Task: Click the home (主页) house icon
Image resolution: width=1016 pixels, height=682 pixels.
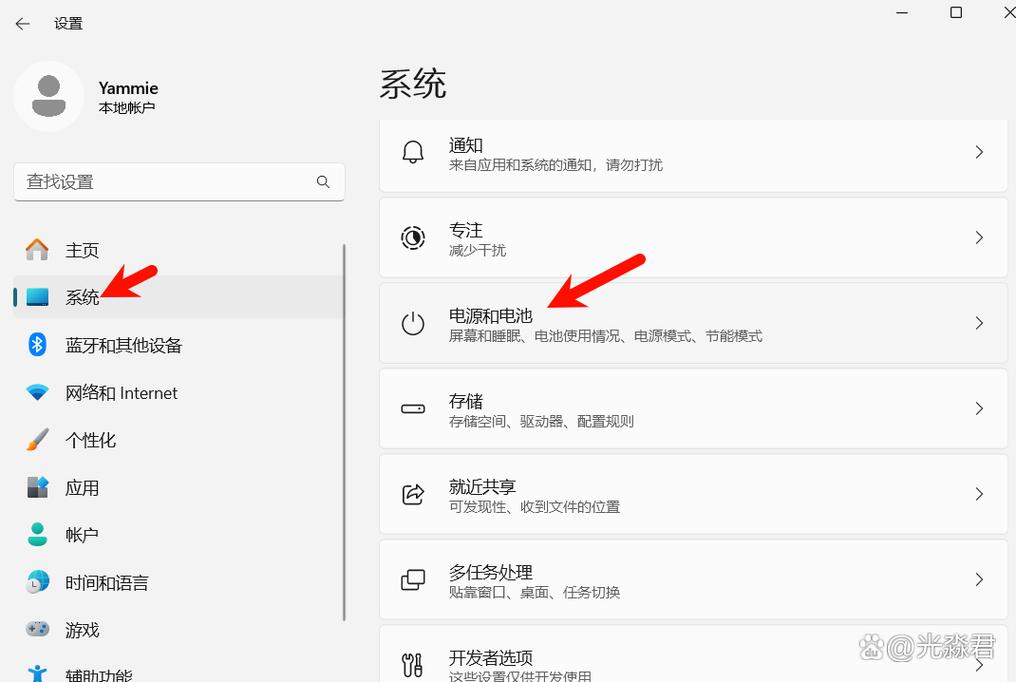Action: (x=36, y=250)
